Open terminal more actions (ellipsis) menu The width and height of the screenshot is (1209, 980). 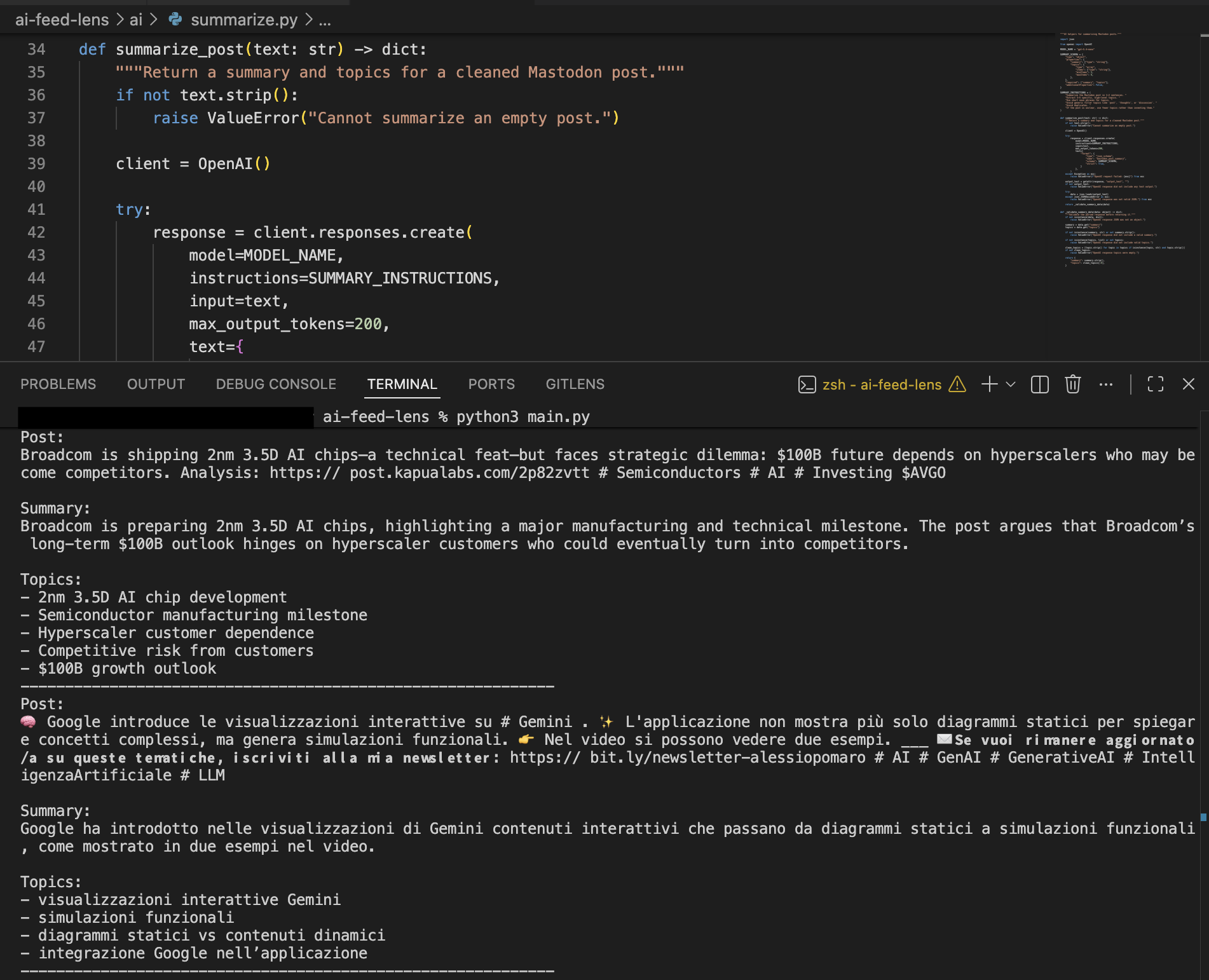[x=1107, y=385]
